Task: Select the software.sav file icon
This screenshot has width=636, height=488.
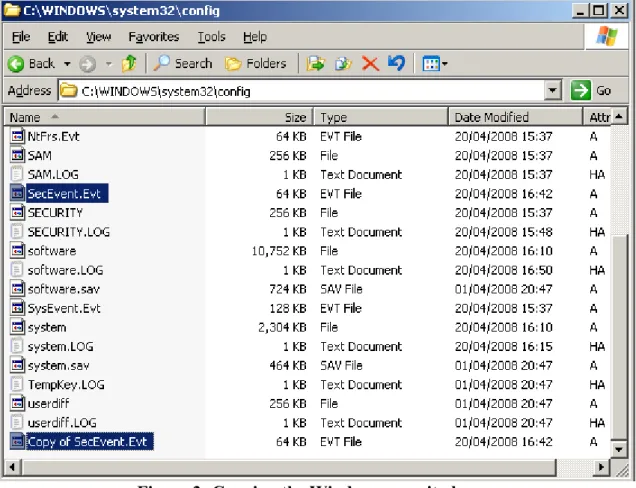Action: 17,289
